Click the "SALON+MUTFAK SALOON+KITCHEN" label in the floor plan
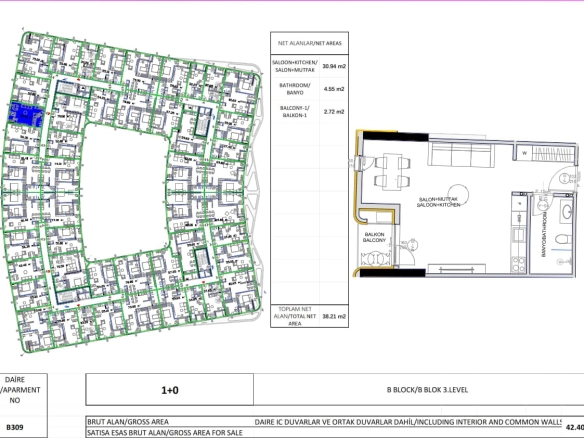This screenshot has width=584, height=438. 438,202
